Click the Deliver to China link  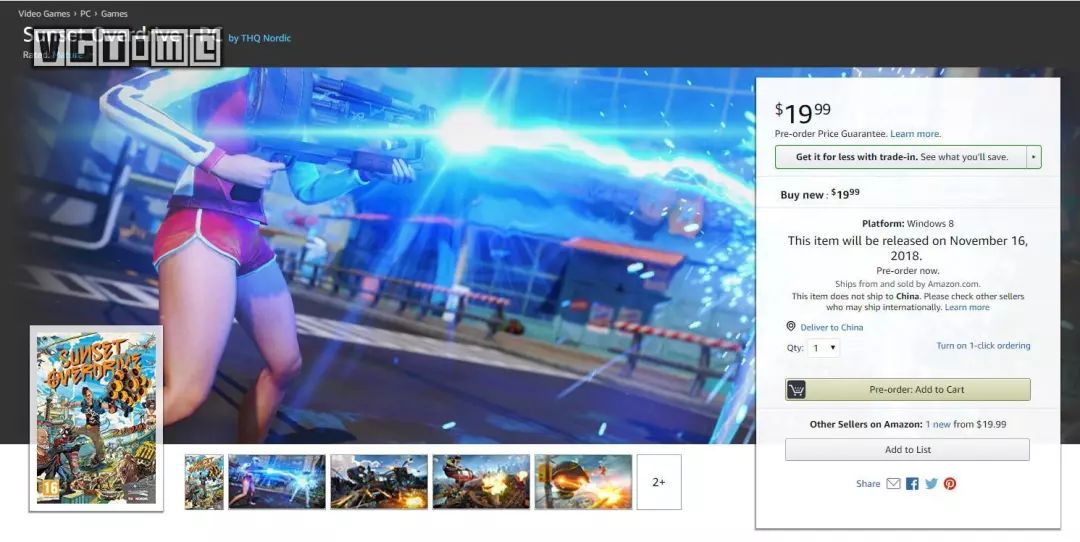(831, 327)
